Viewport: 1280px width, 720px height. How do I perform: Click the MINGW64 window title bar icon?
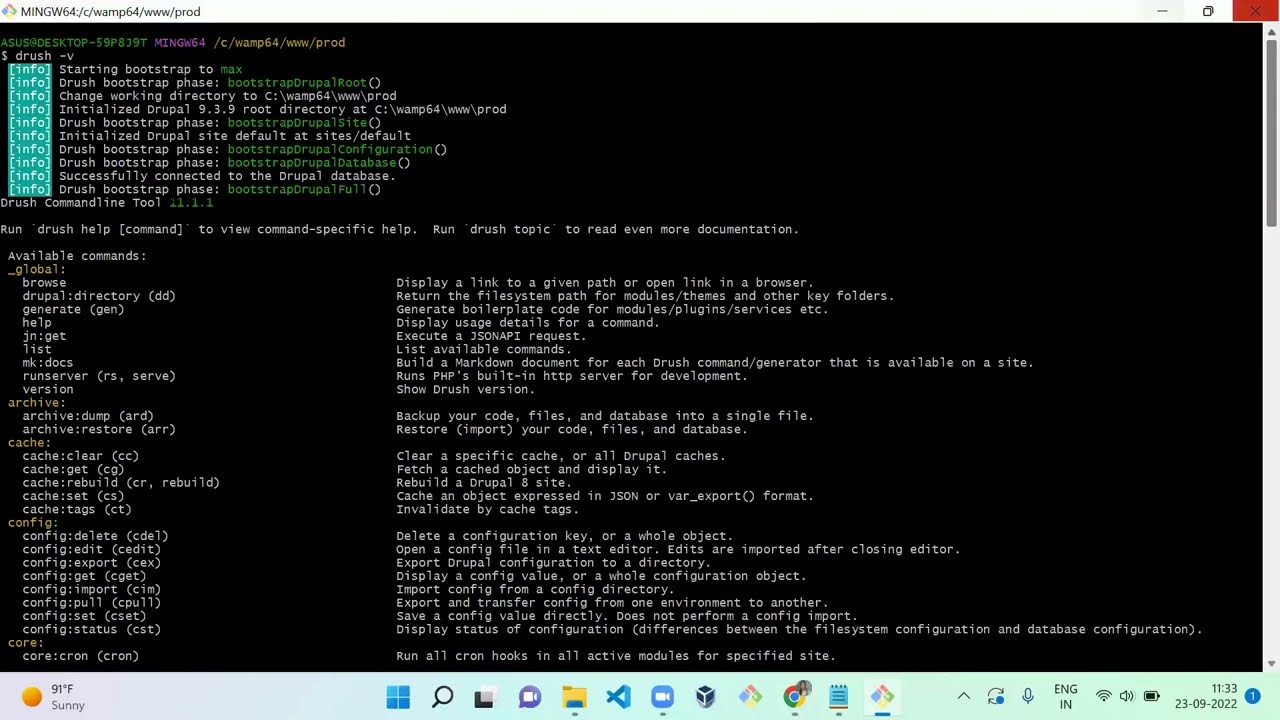[9, 11]
